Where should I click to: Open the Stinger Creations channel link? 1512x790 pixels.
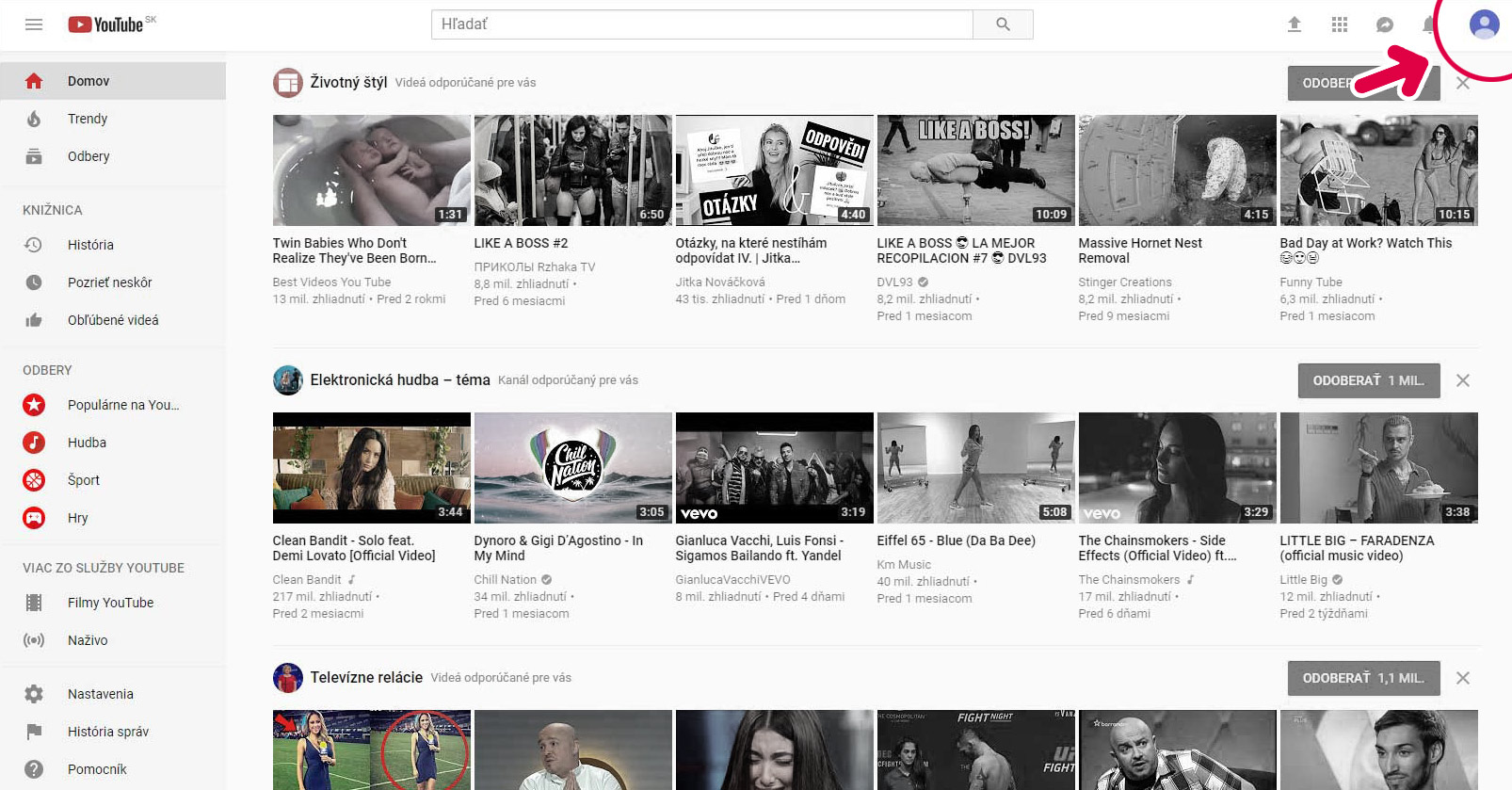[1125, 282]
